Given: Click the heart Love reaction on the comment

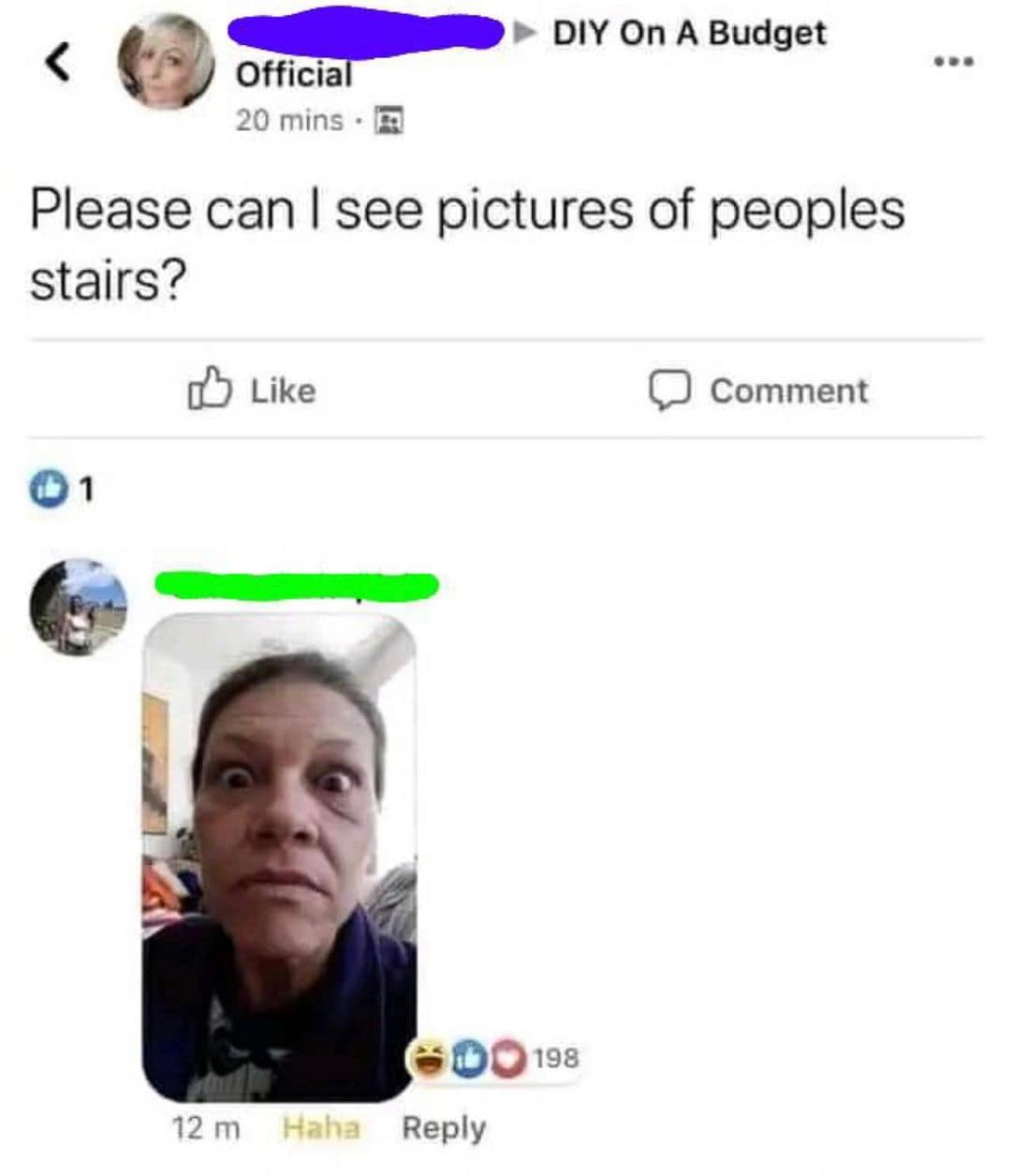Looking at the screenshot, I should (x=506, y=1059).
